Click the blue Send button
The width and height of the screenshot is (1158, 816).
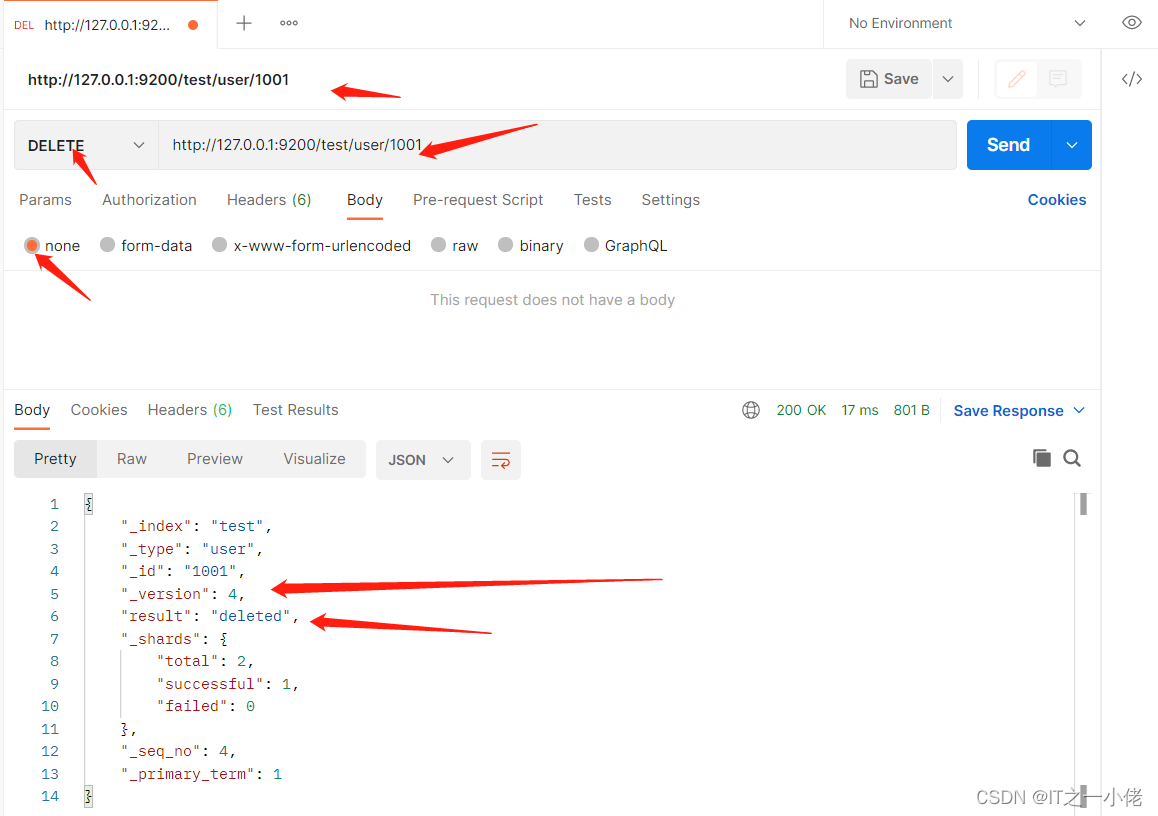coord(1008,145)
